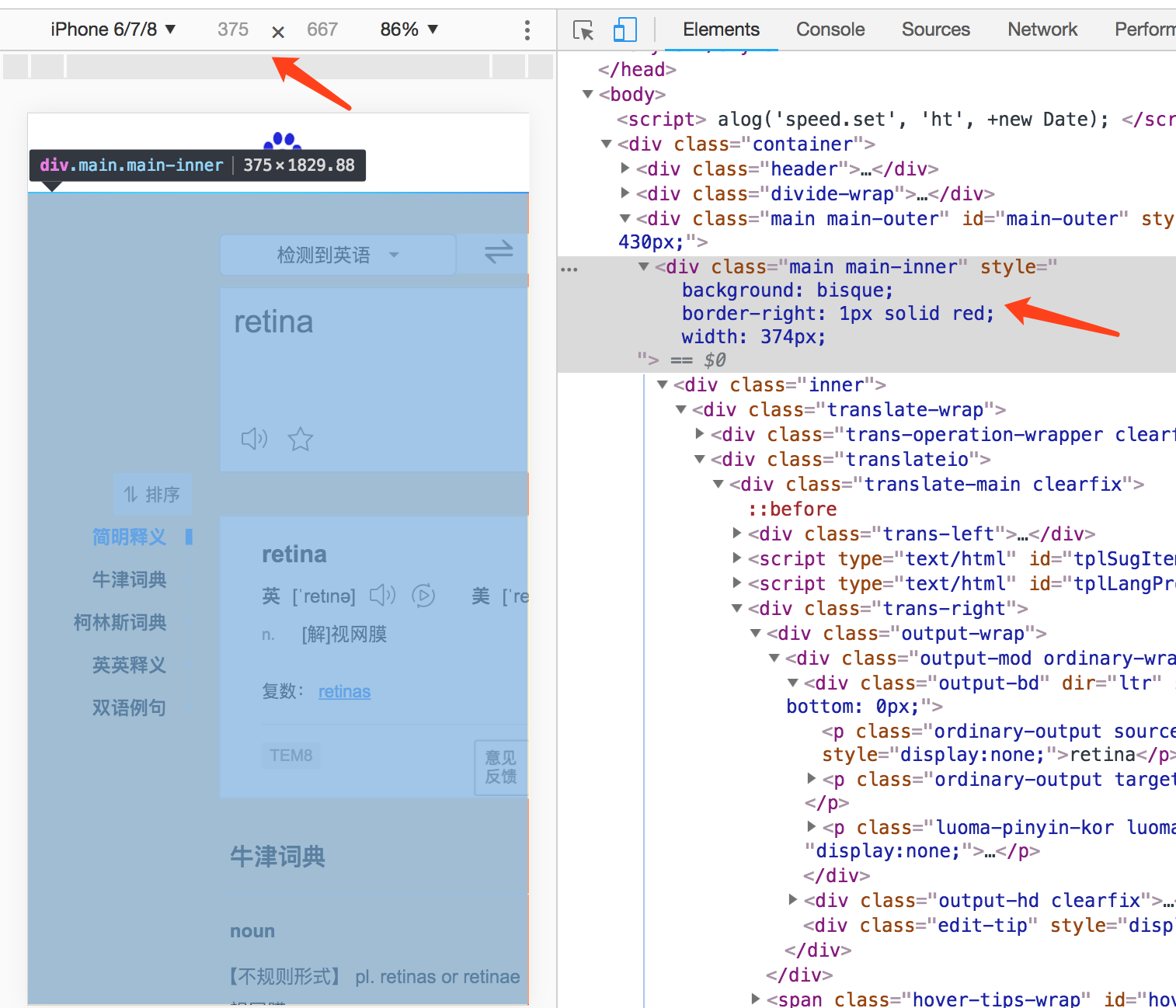The width and height of the screenshot is (1176, 1008).
Task: Click the rotate dimensions cross icon
Action: point(278,32)
